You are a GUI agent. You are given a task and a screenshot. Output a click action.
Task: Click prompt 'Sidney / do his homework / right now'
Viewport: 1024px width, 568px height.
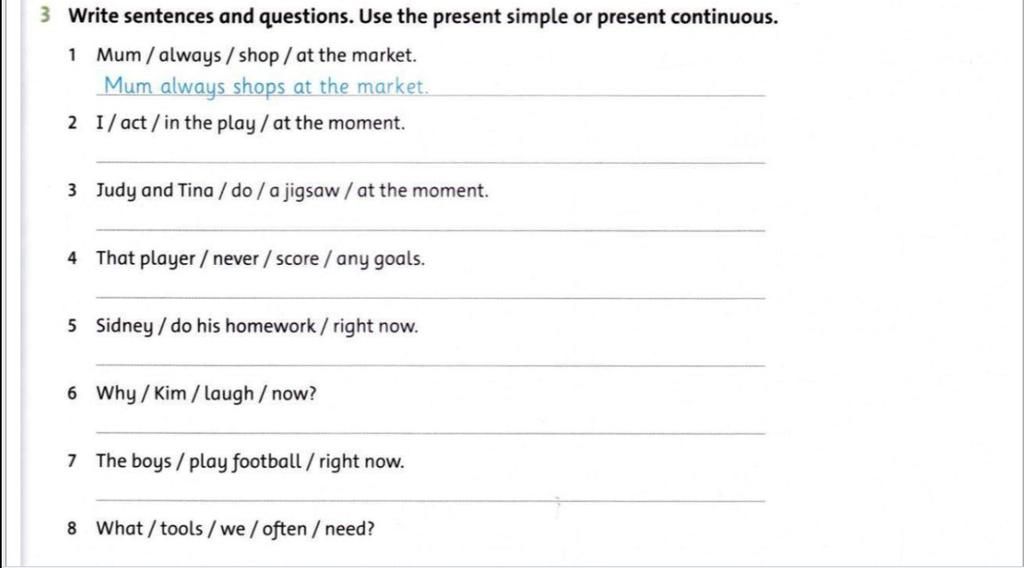click(257, 326)
